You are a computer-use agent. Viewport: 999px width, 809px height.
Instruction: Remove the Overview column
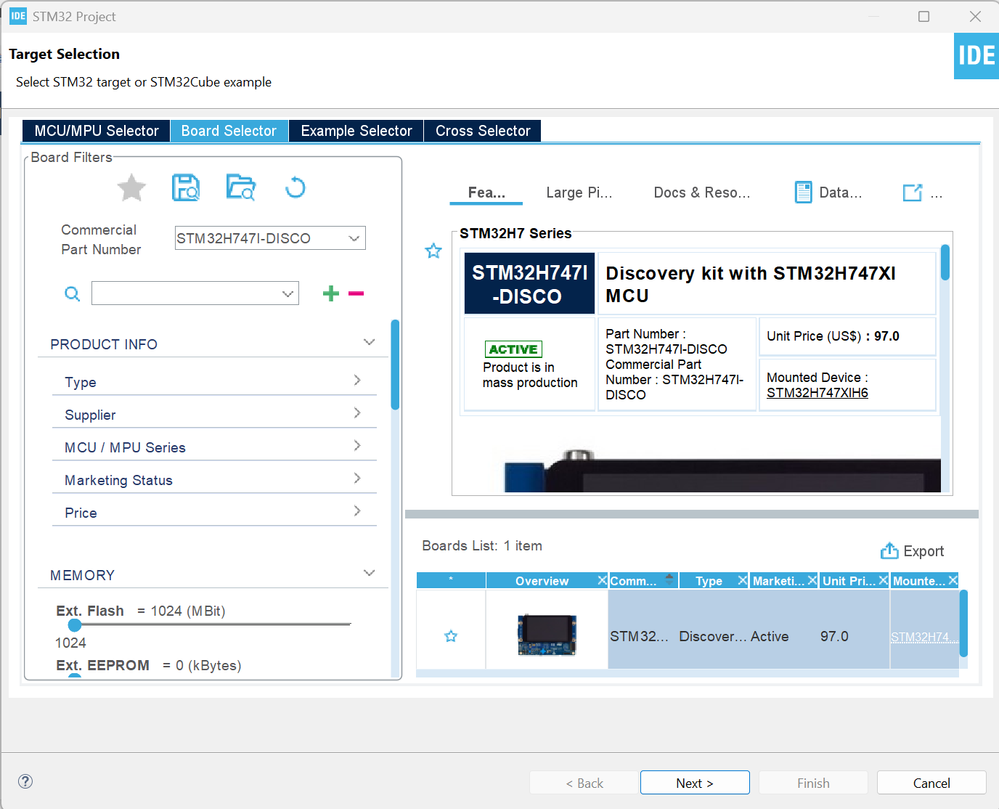(x=602, y=580)
